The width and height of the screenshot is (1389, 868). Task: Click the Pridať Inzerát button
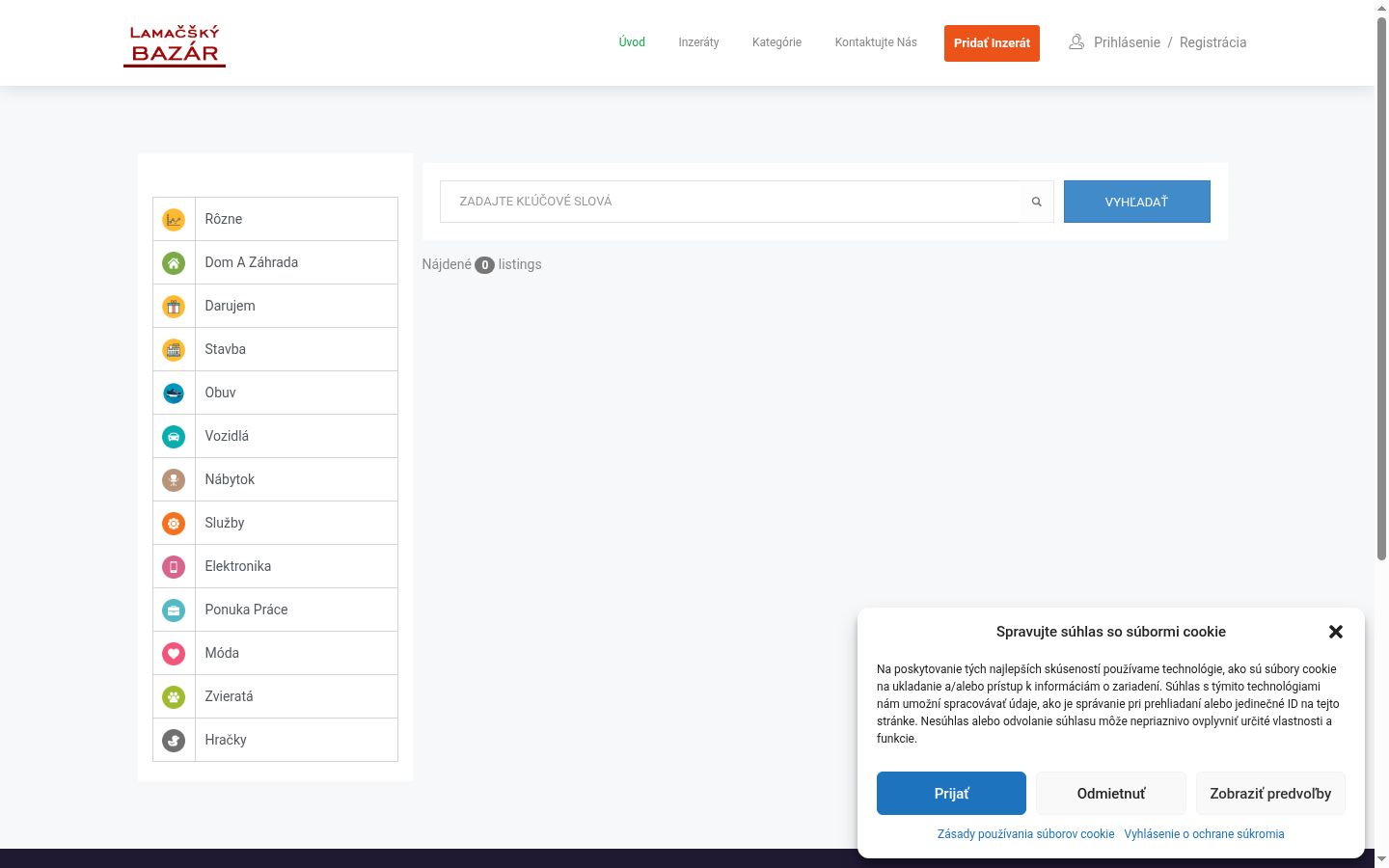pyautogui.click(x=992, y=43)
